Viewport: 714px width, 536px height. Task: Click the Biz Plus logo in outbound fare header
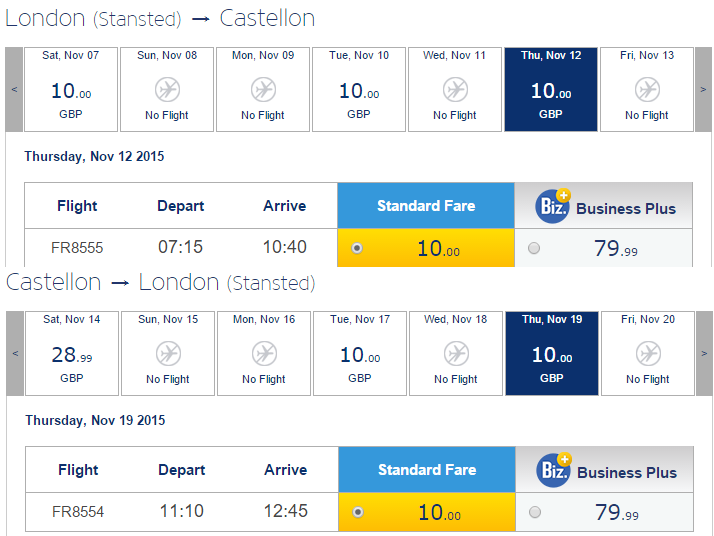coord(553,206)
